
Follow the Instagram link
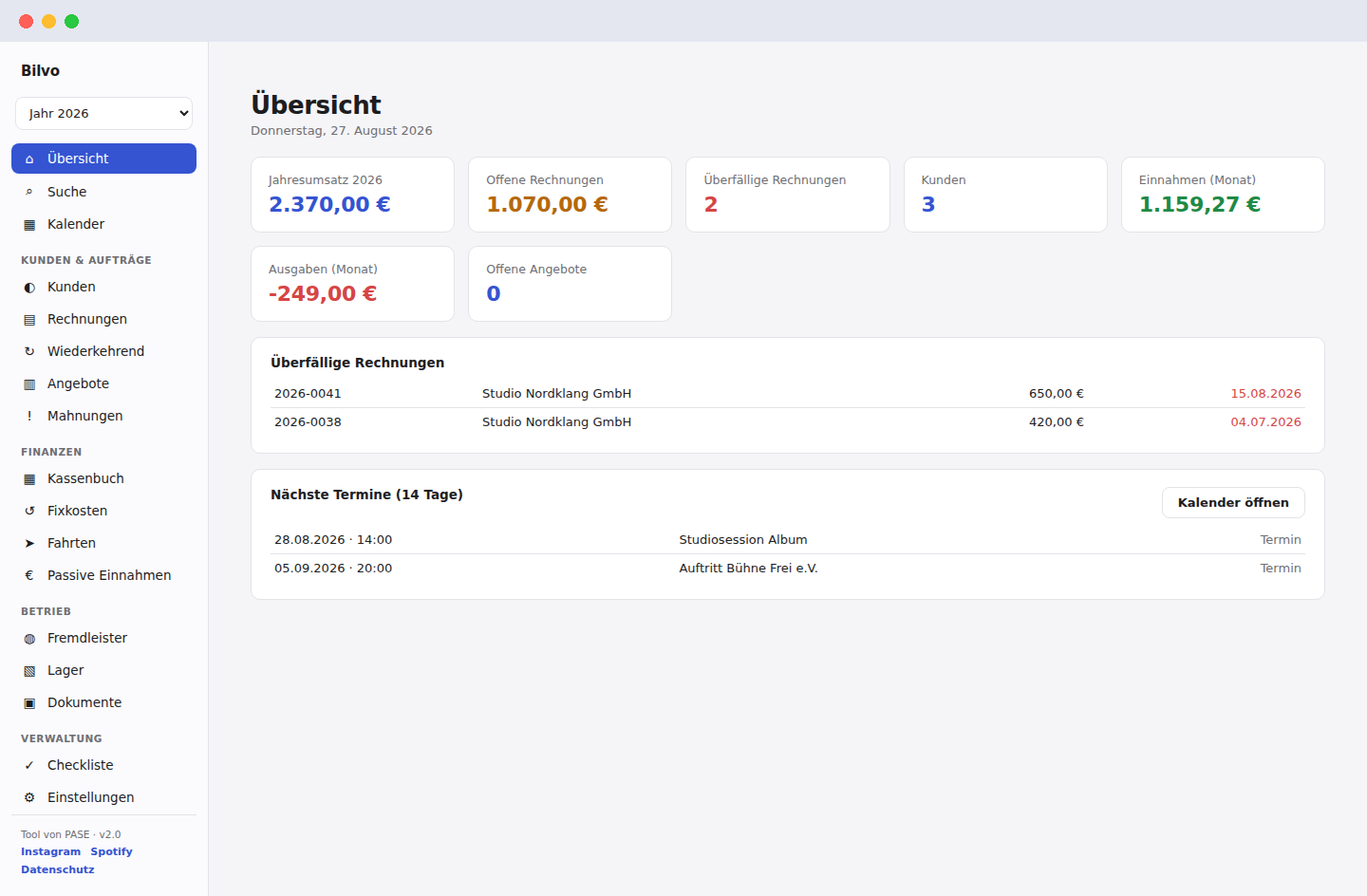tap(50, 851)
